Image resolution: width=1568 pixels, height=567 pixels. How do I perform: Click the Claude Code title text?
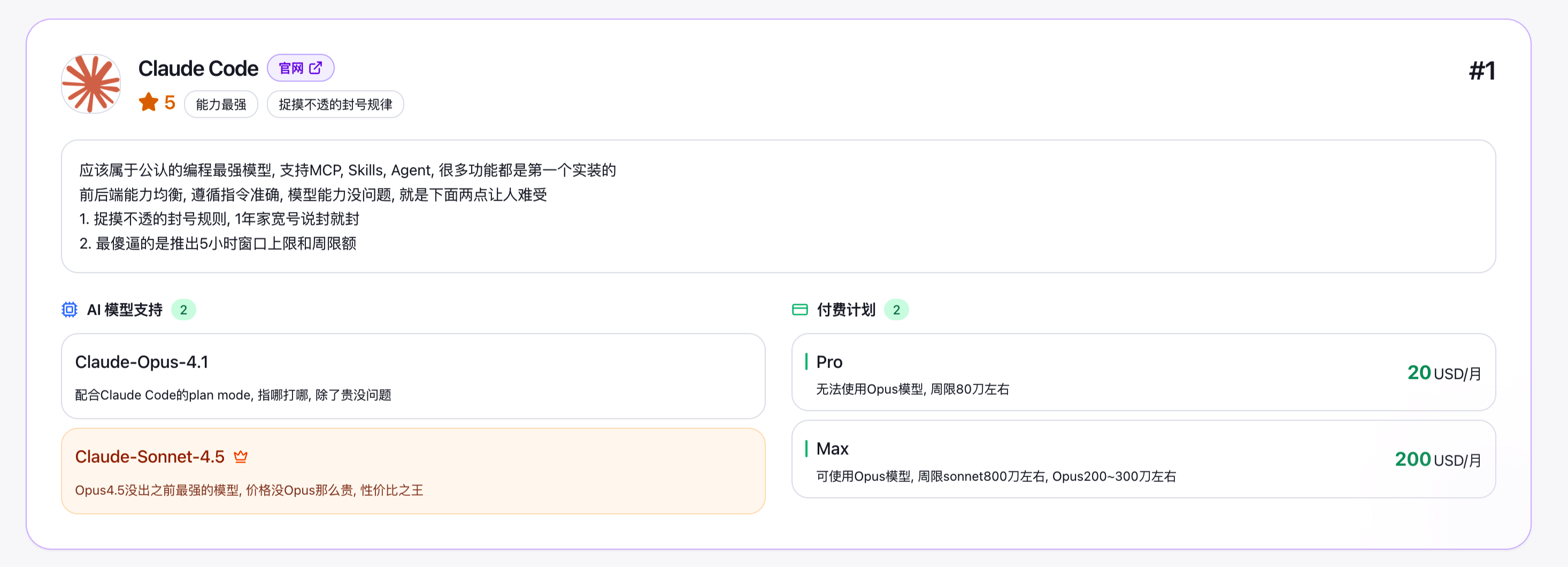198,69
